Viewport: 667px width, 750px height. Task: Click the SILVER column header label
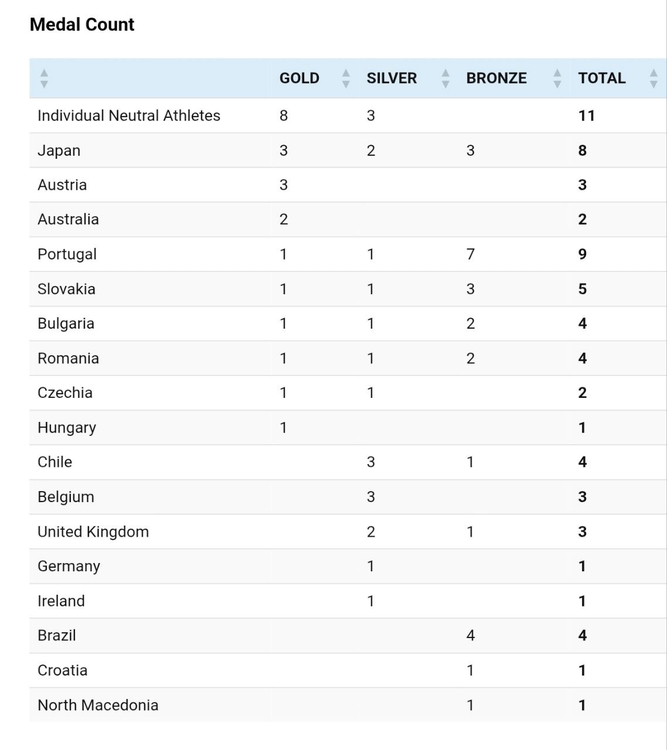tap(392, 78)
